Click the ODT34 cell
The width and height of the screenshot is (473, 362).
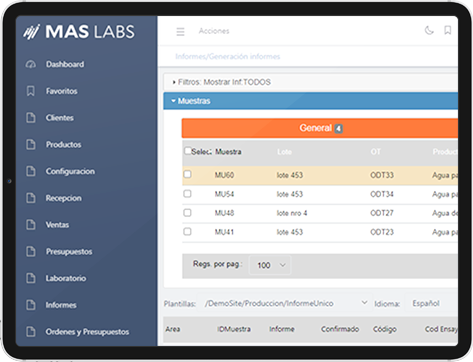[382, 194]
